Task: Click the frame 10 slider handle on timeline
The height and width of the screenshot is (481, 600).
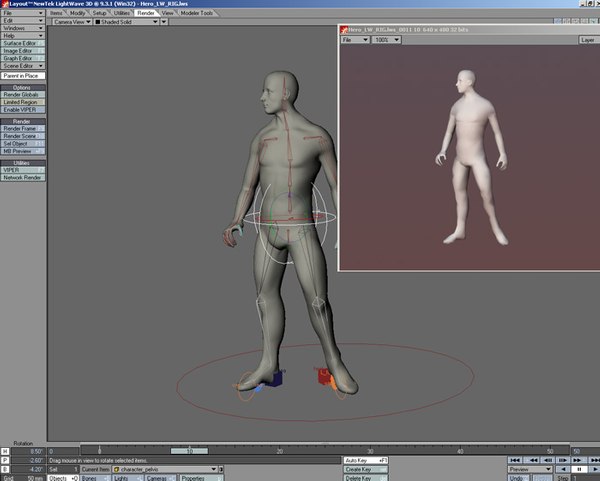Action: pos(189,451)
